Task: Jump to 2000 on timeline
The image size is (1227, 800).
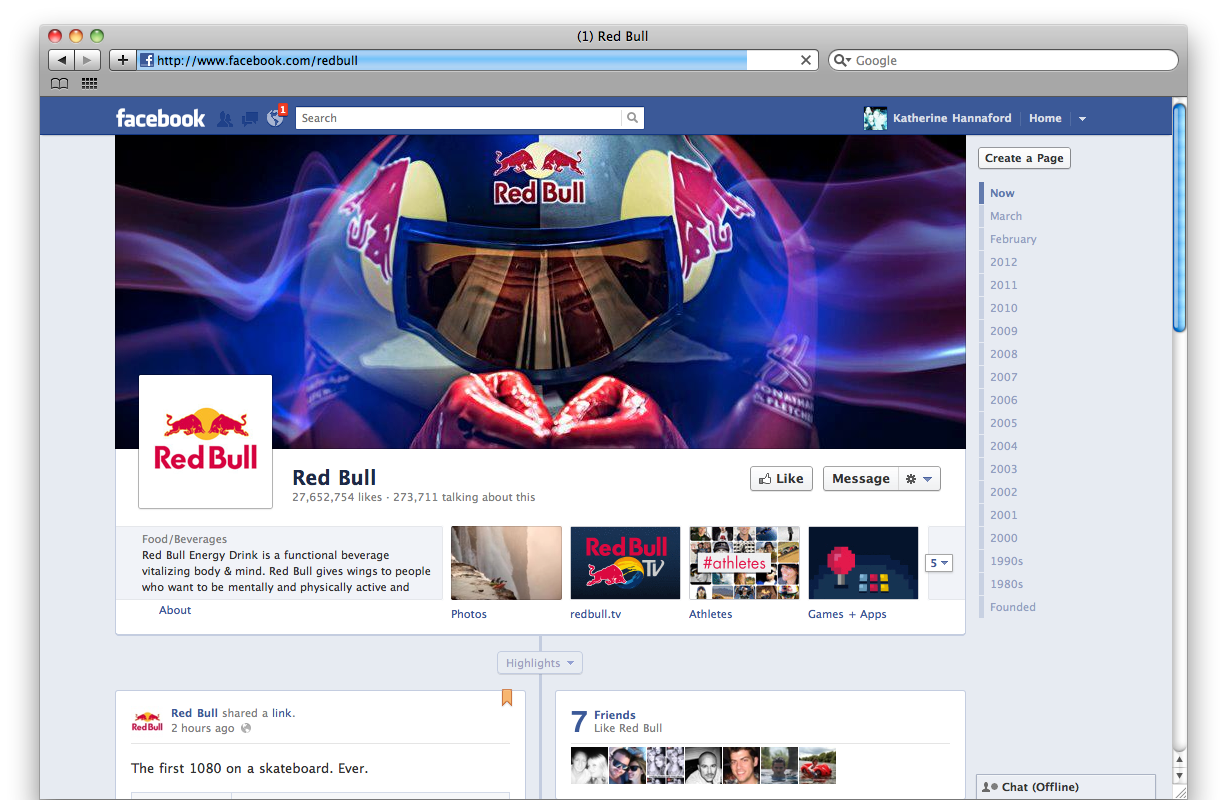Action: tap(1004, 538)
